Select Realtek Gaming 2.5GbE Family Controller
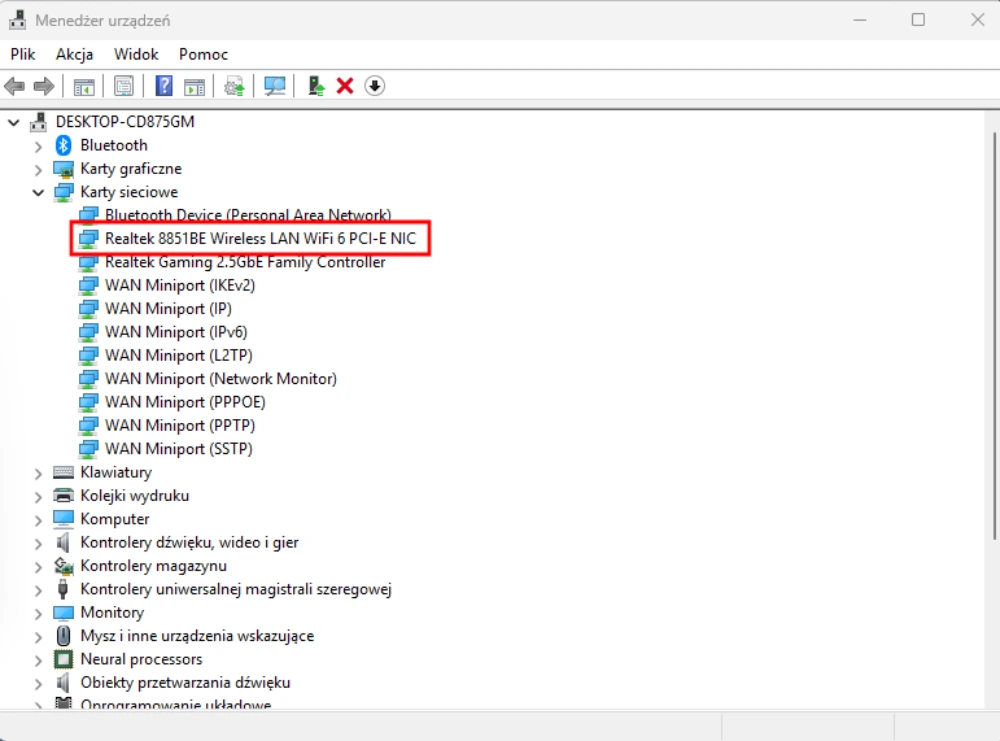 click(x=245, y=262)
